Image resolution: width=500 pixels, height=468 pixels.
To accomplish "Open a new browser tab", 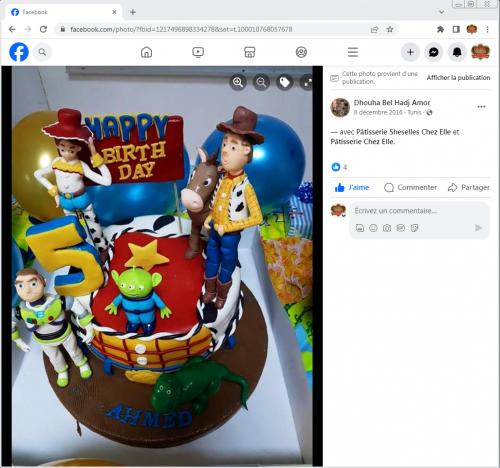I will [133, 12].
